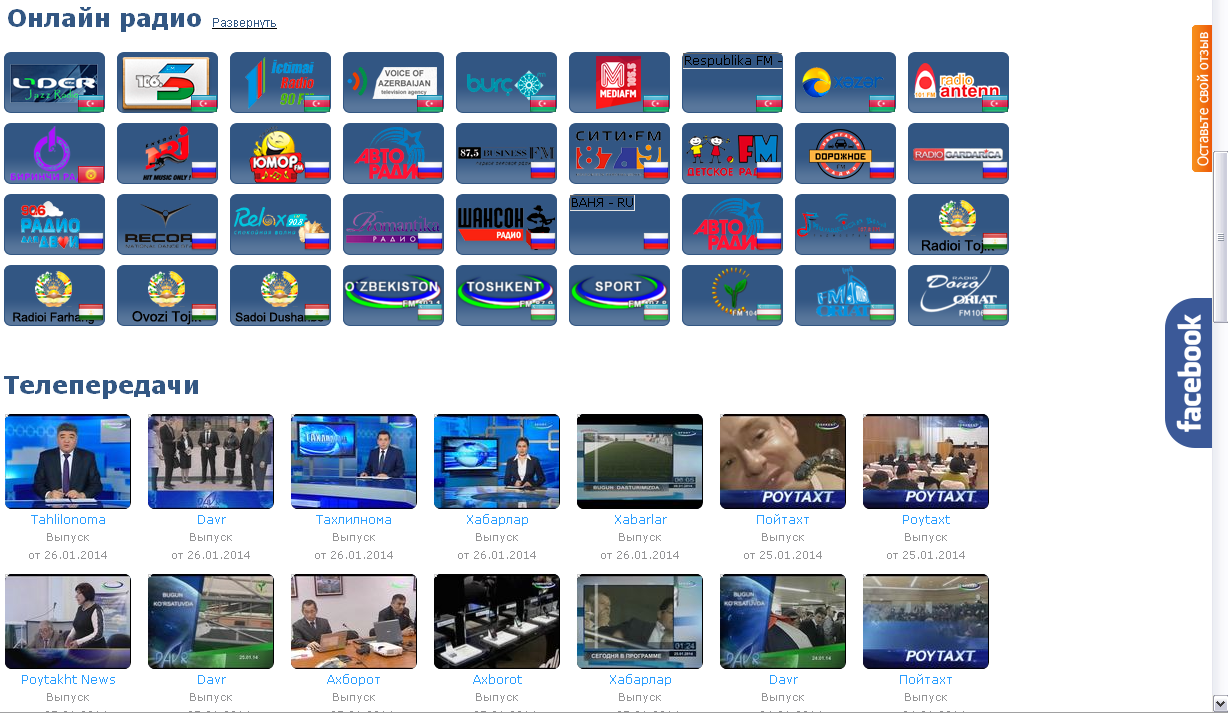Open the Relax FM station
The image size is (1228, 713).
click(280, 225)
